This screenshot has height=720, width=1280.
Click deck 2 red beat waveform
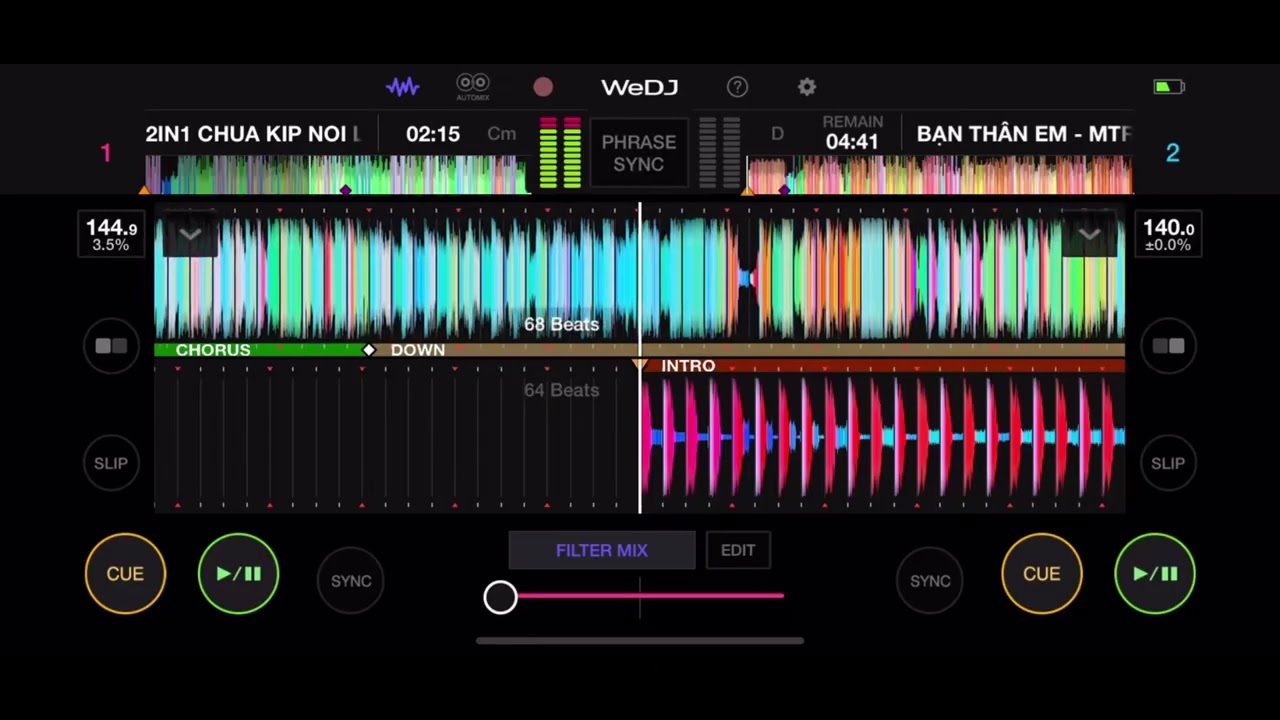(883, 437)
